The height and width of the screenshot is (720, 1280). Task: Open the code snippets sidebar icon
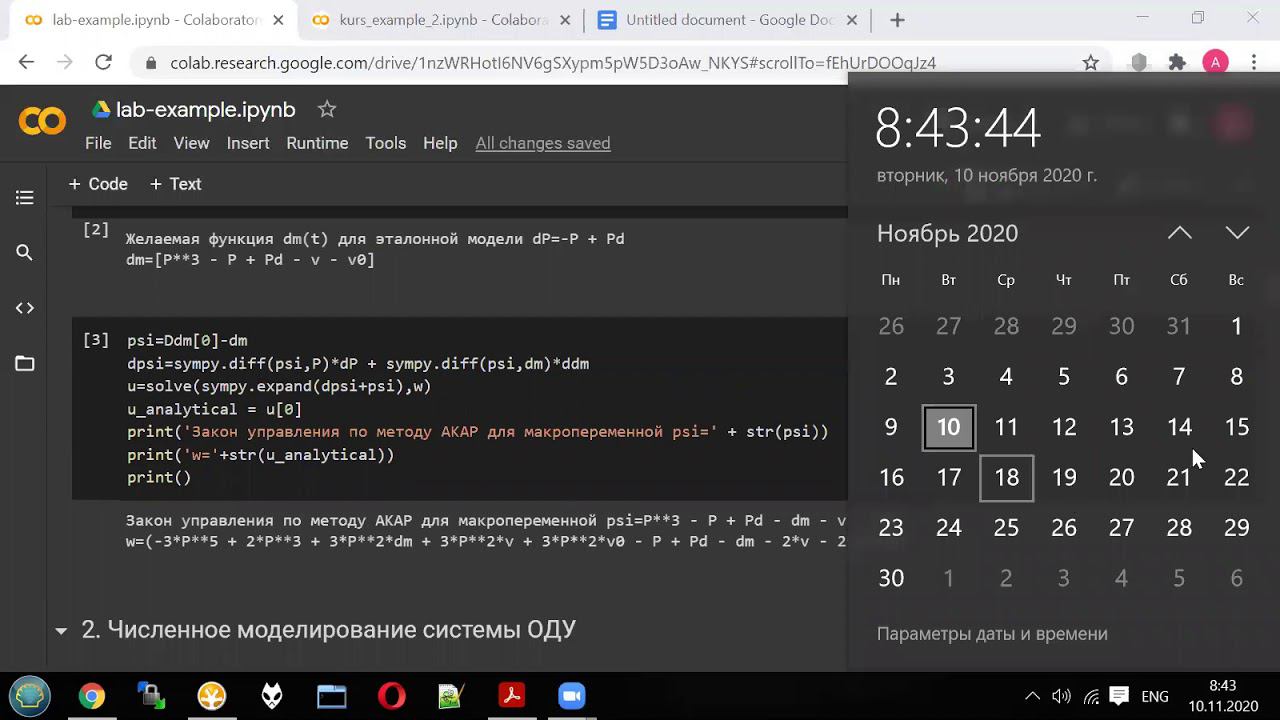[25, 308]
